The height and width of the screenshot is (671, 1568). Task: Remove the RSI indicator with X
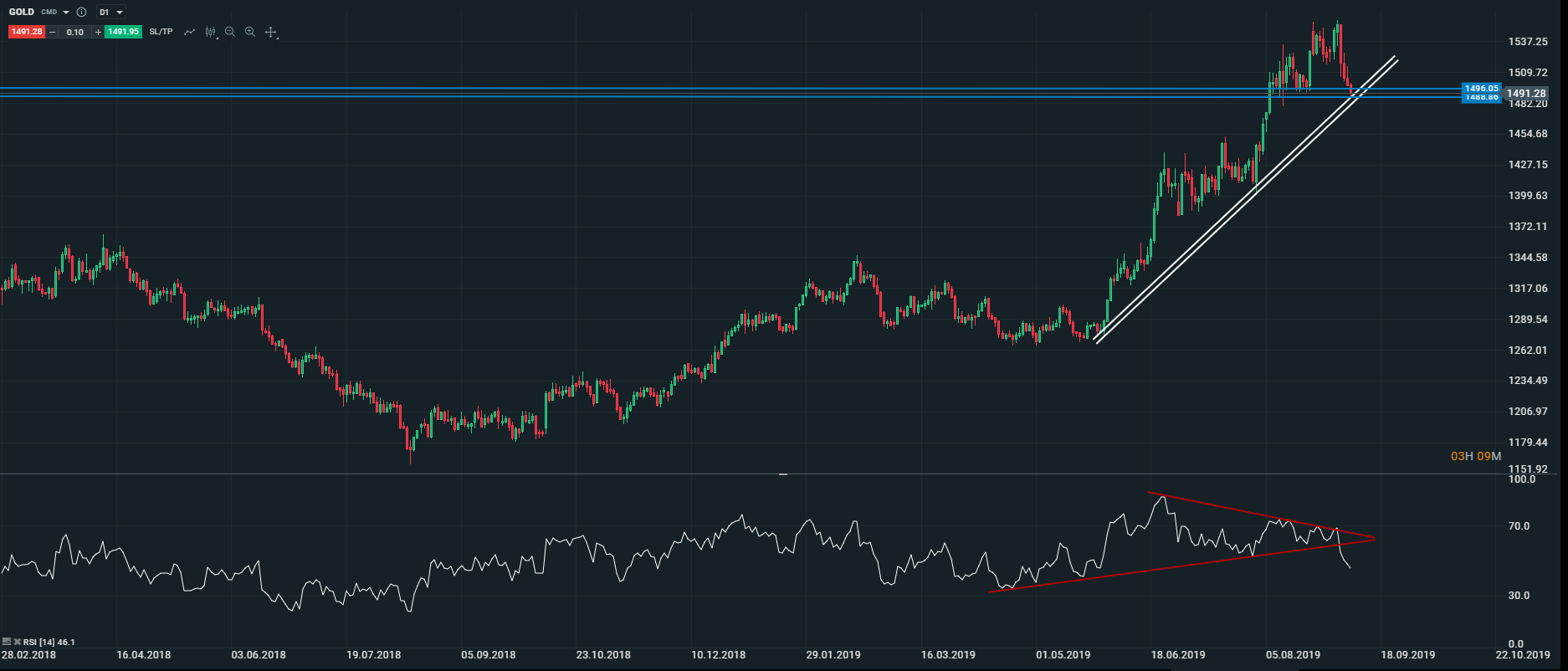[x=17, y=642]
